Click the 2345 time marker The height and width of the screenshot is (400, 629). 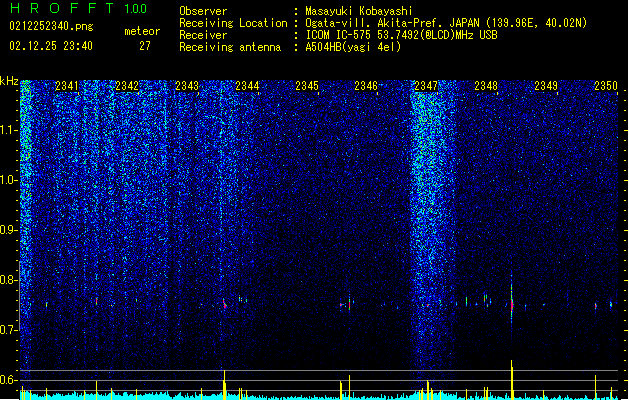pos(307,86)
